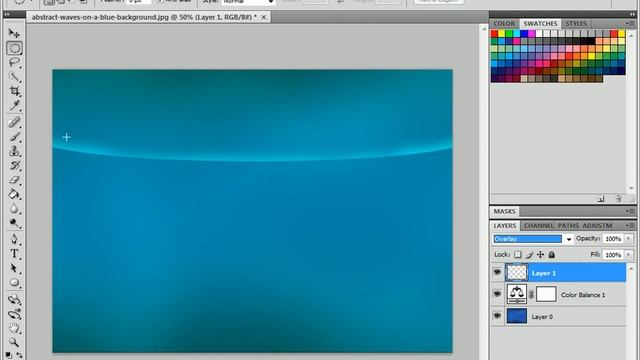Click the Masks panel tab

504,211
